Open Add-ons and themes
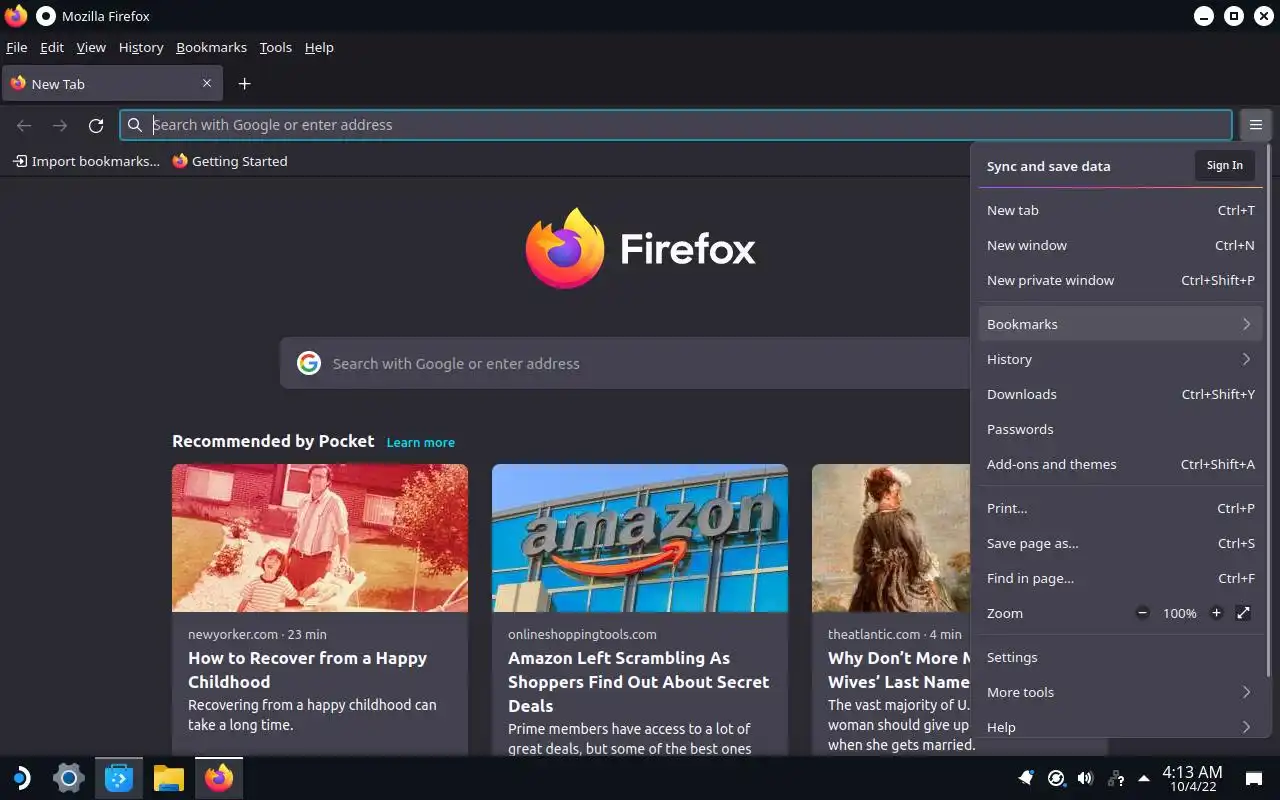The width and height of the screenshot is (1280, 800). click(x=1120, y=464)
